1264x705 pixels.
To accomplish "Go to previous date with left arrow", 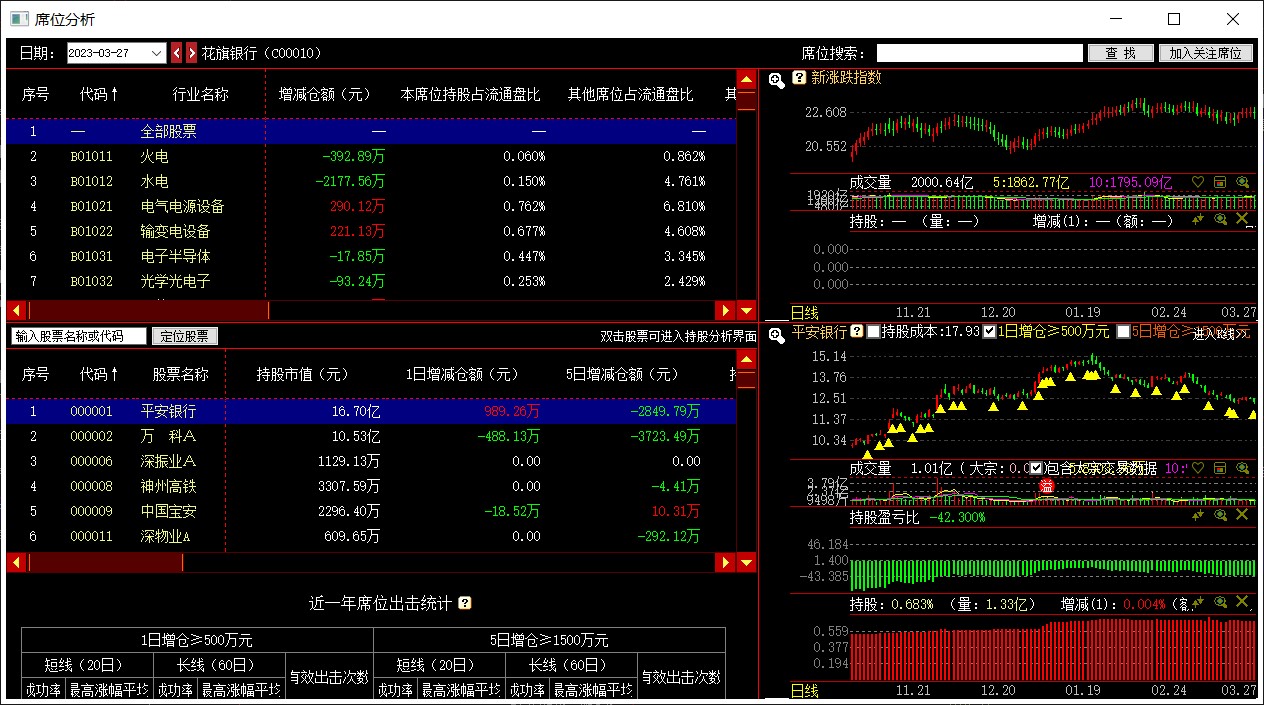I will pos(177,53).
